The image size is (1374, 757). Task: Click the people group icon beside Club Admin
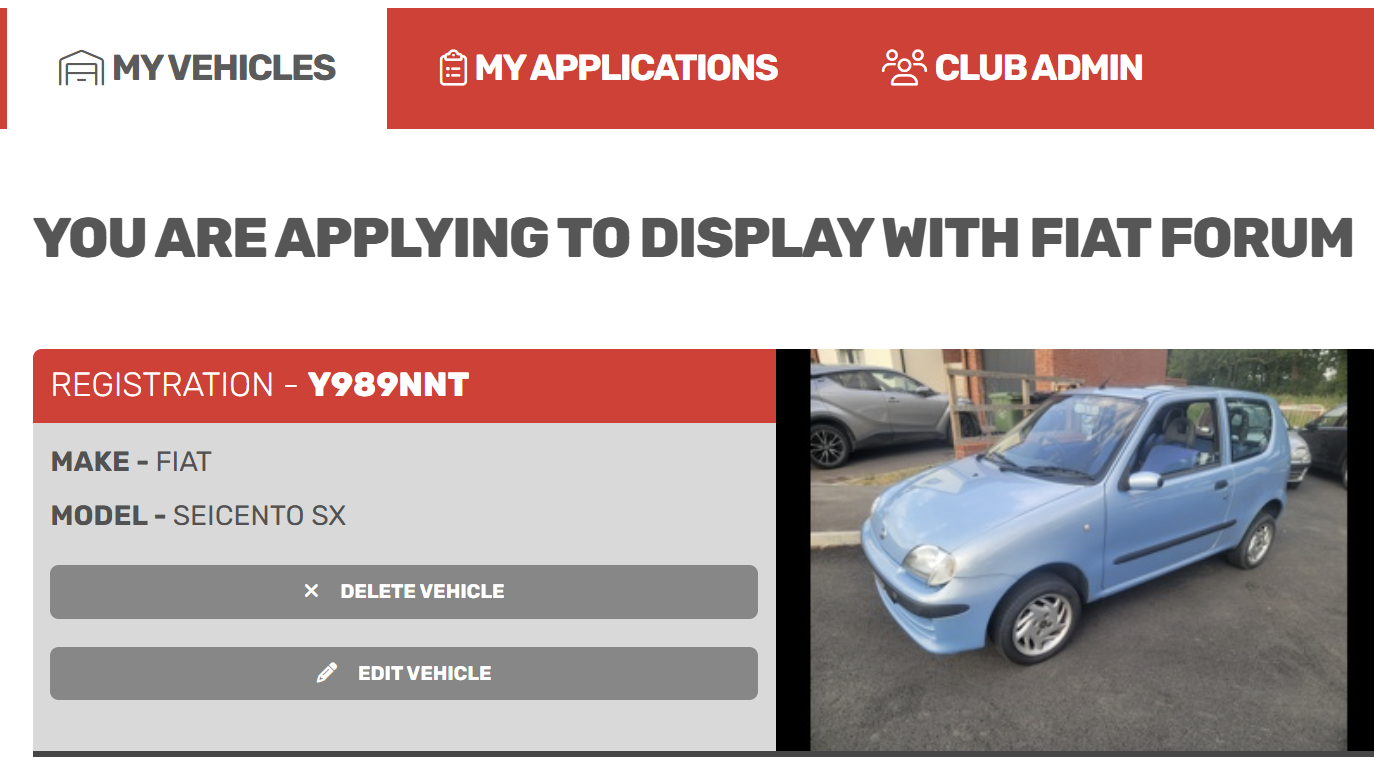pyautogui.click(x=904, y=68)
